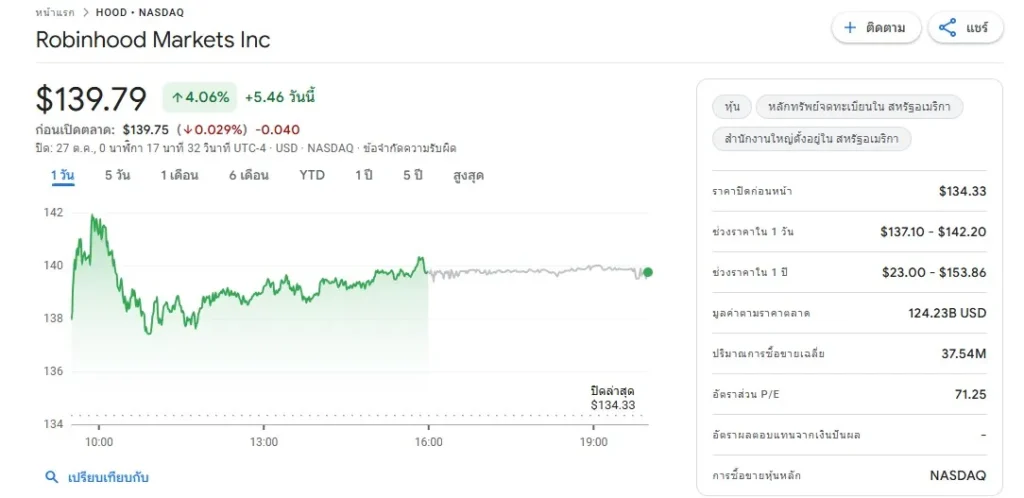Click the ปริมาณการซื้อขายเฉลี่ย row label

click(769, 354)
